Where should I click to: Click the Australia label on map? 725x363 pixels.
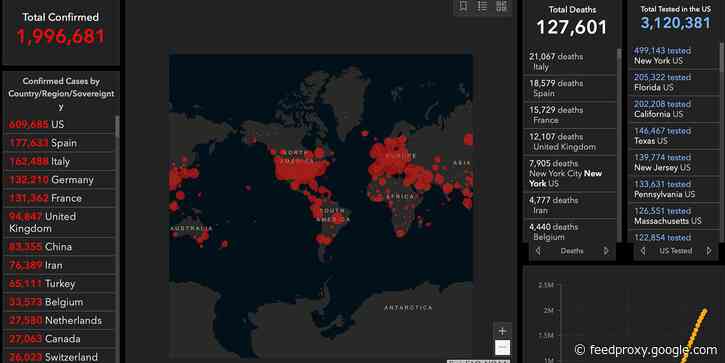[191, 228]
